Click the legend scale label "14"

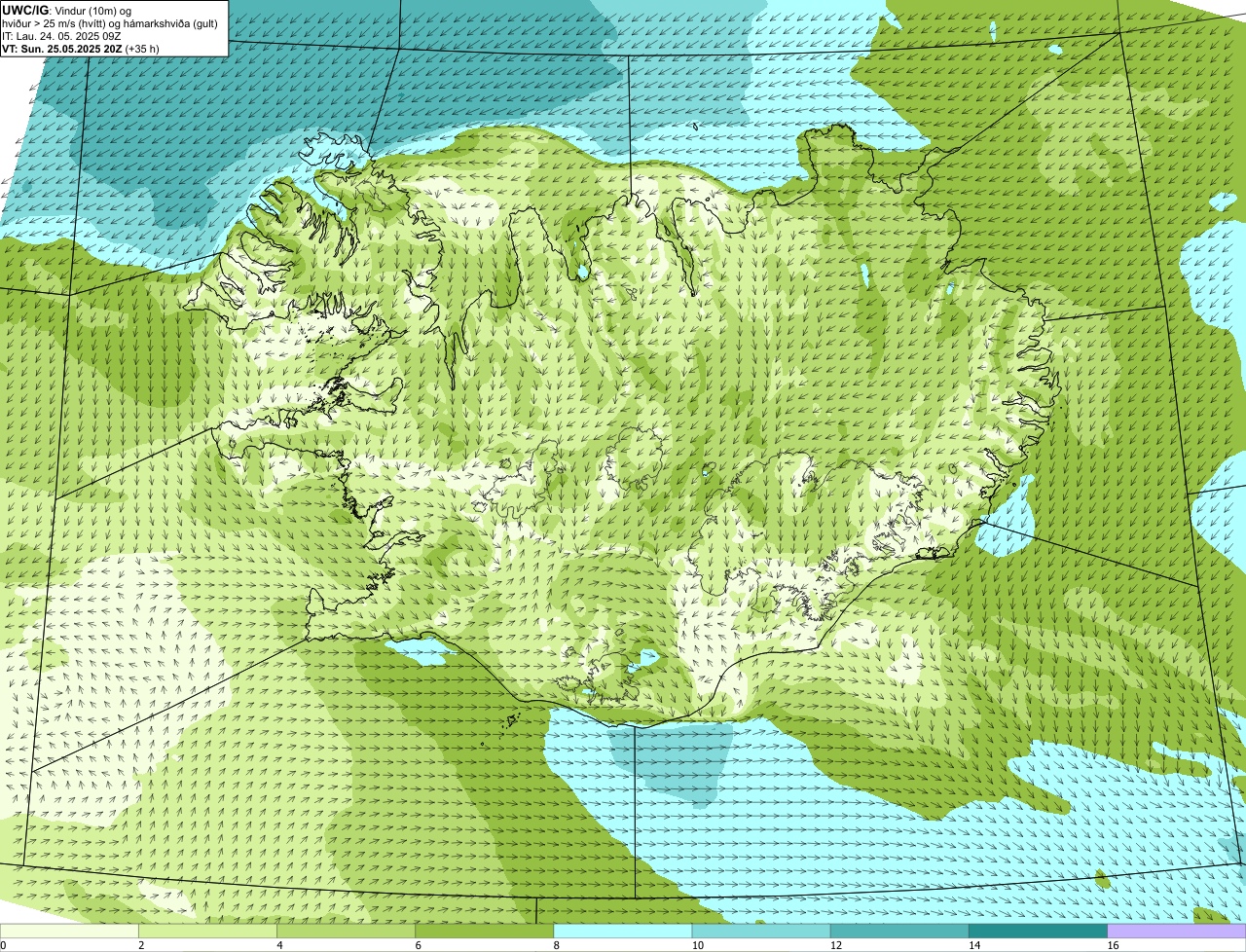click(x=973, y=945)
